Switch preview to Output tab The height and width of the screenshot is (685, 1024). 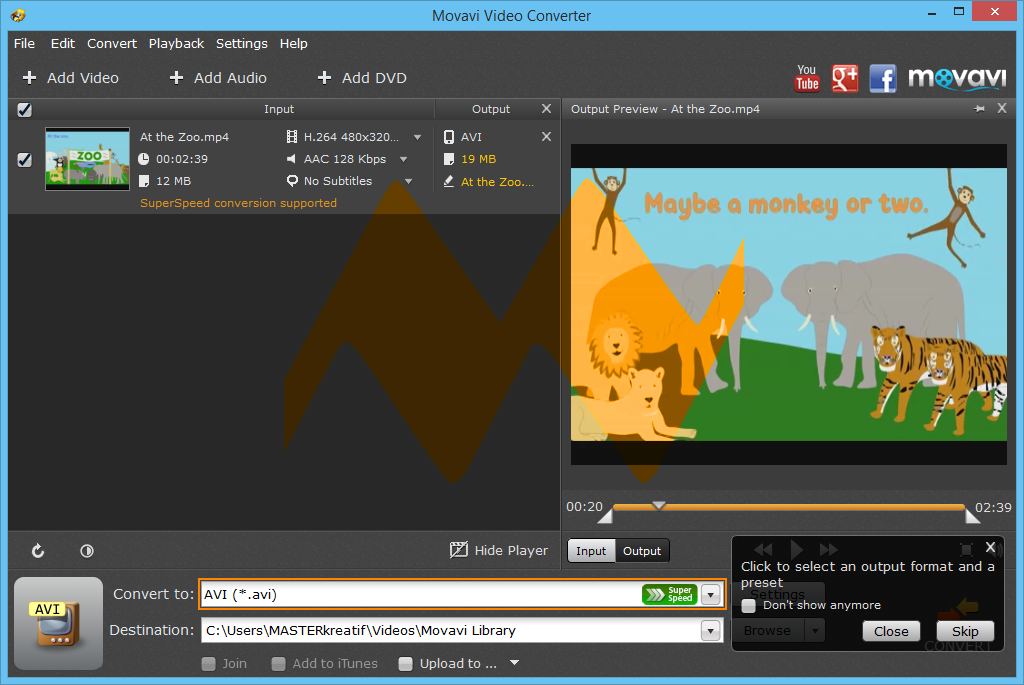(642, 550)
